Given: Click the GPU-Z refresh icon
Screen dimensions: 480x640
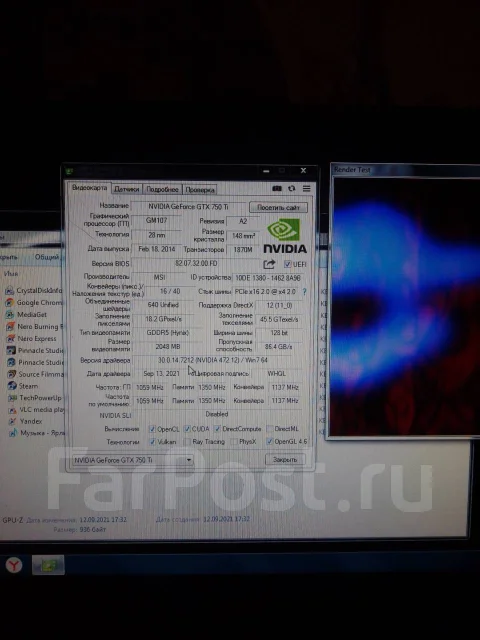Looking at the screenshot, I should [291, 188].
